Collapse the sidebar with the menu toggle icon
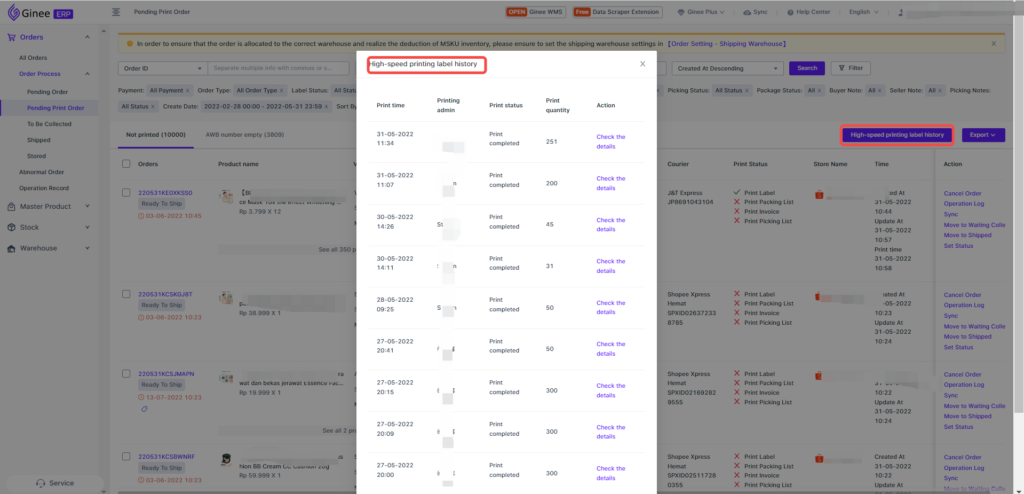The image size is (1024, 494). pos(116,12)
